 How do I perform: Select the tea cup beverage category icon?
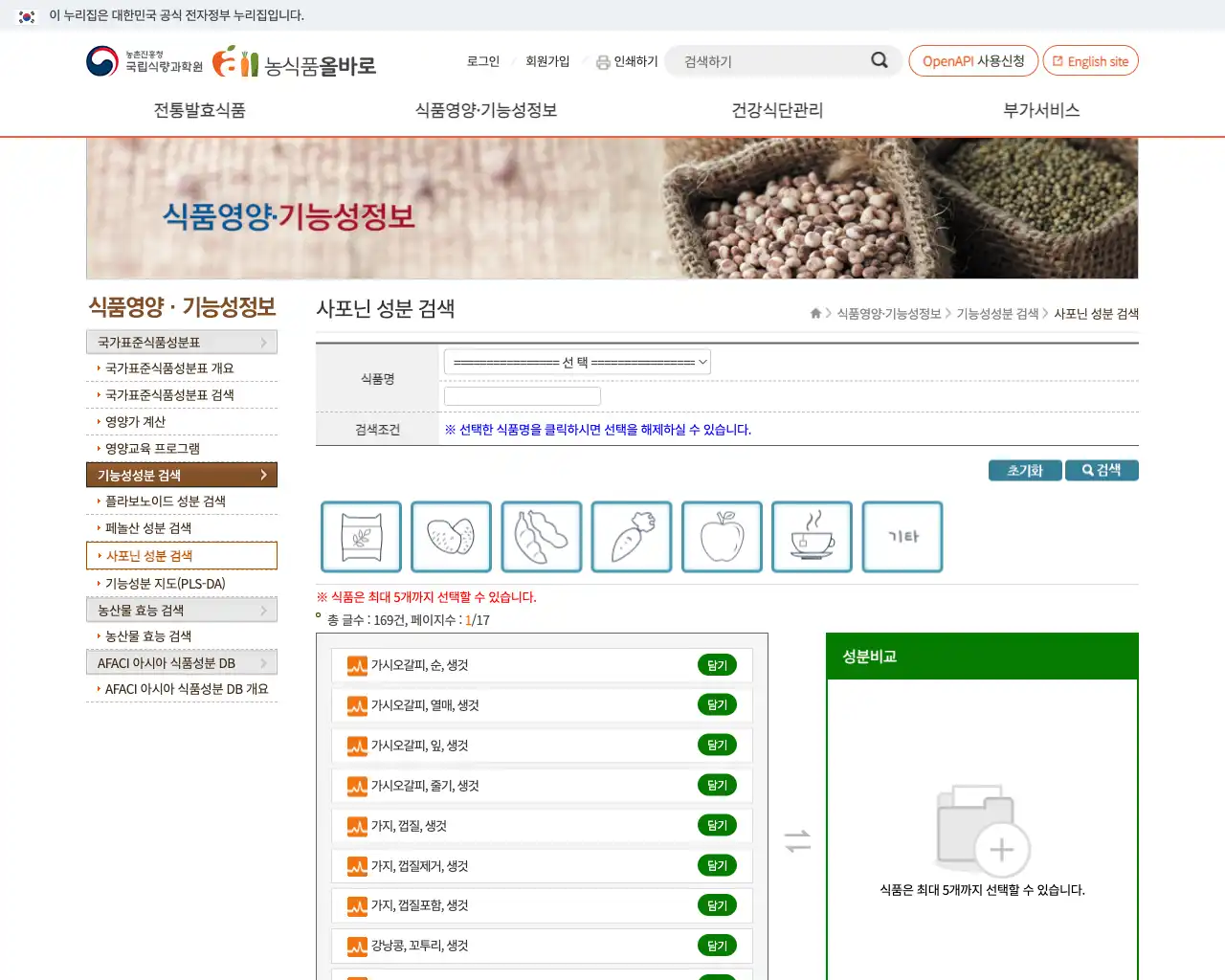[x=812, y=537]
